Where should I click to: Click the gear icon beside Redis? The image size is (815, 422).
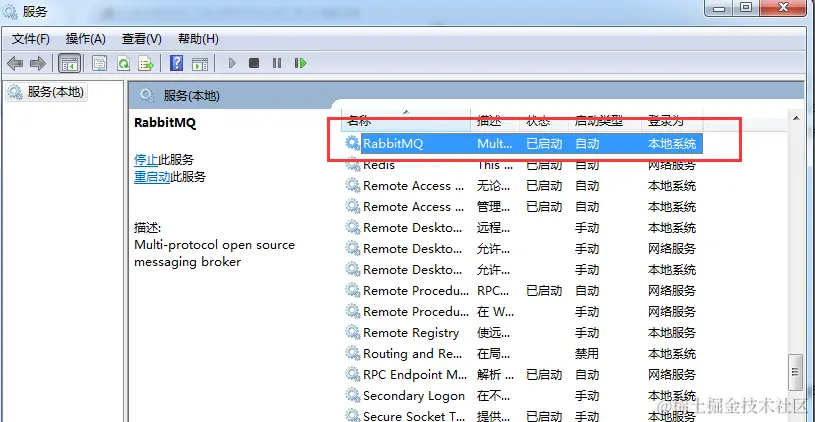pos(353,165)
